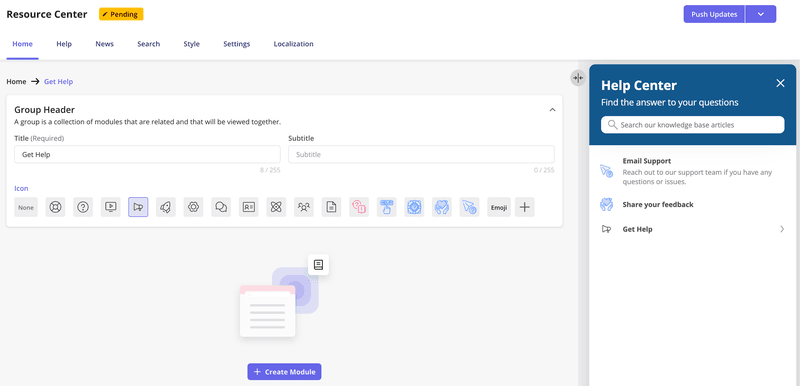This screenshot has width=800, height=386.
Task: Click the Create Module button
Action: (x=284, y=372)
